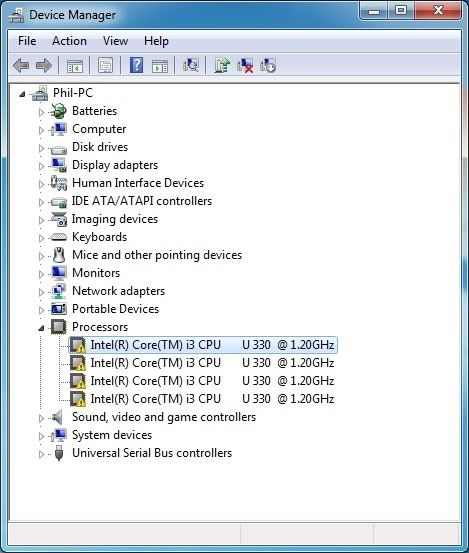Viewport: 469px width, 553px height.
Task: Click the Human Interface Devices icon
Action: coord(59,183)
